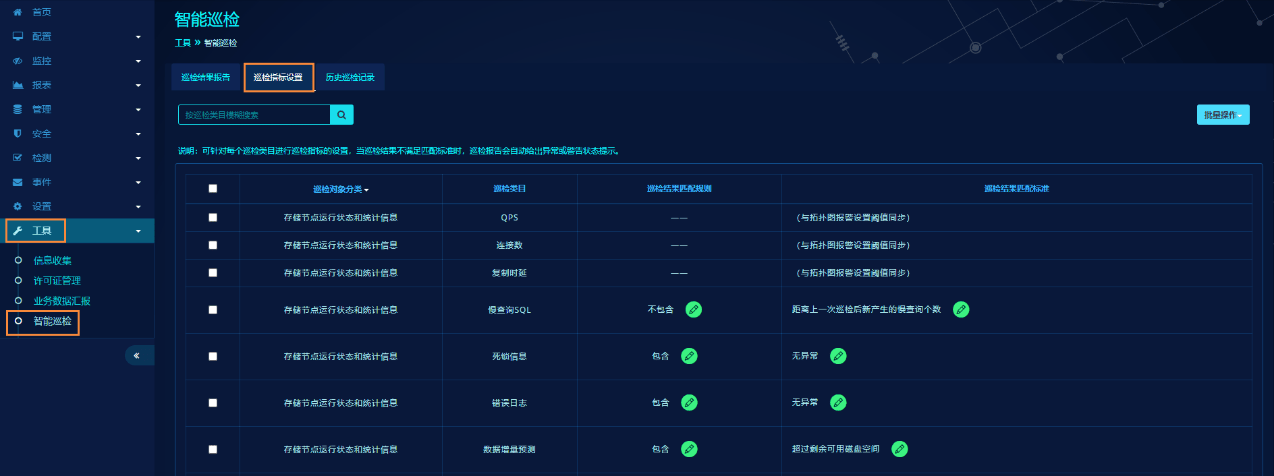Check the QPS row checkbox

[212, 217]
